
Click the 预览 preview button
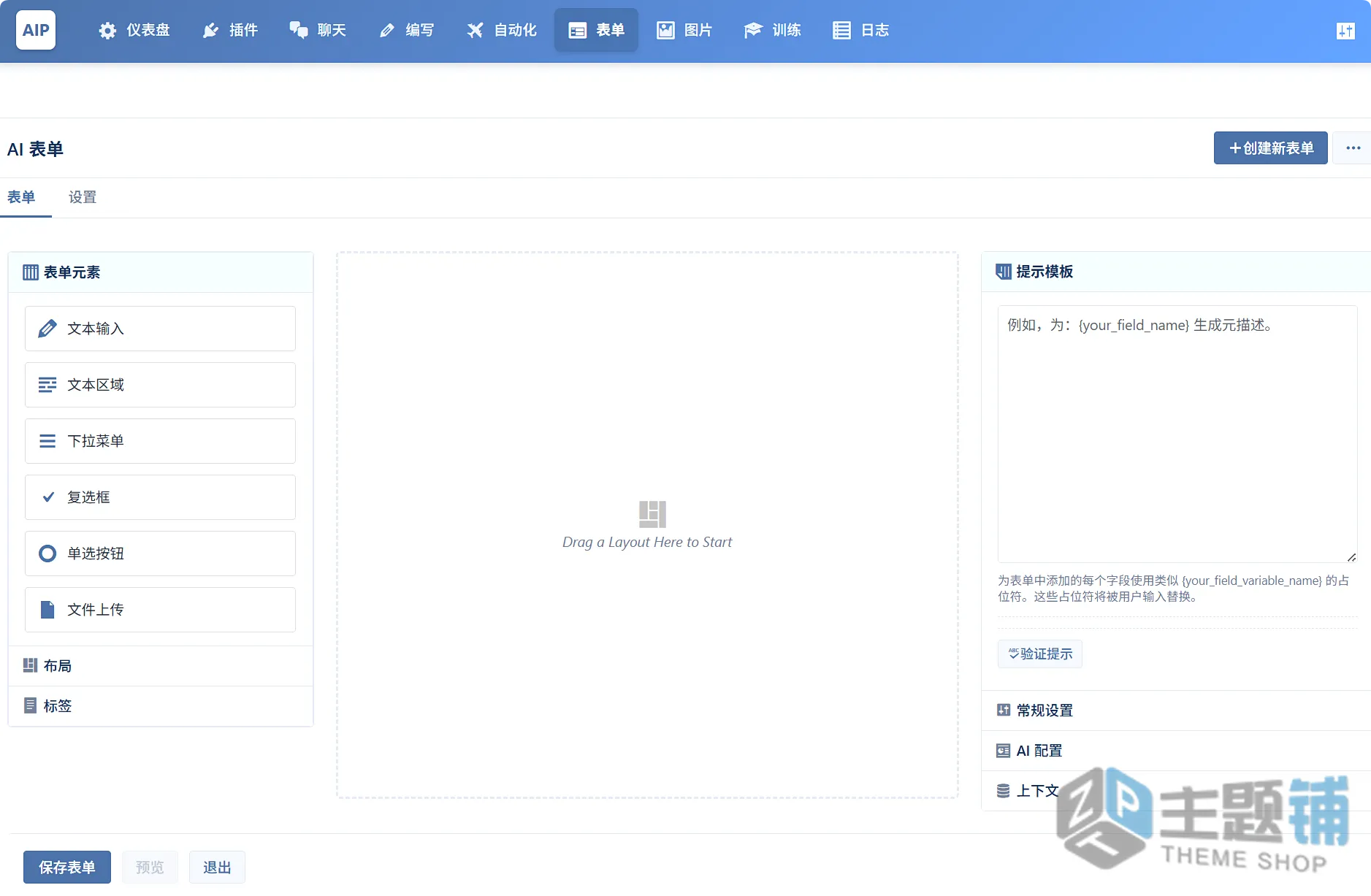point(150,868)
